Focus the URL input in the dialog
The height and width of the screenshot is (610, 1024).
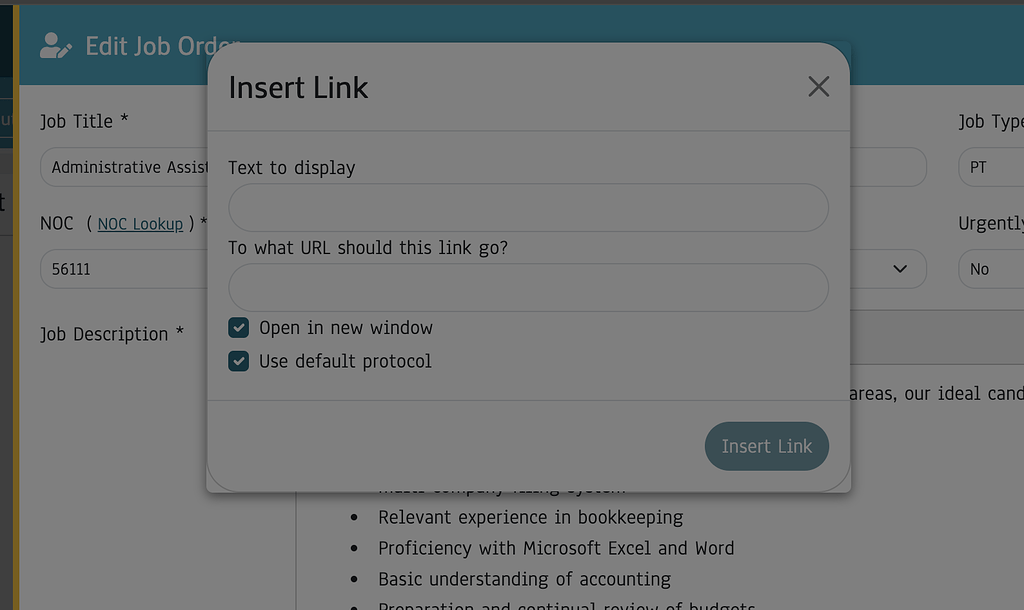coord(528,288)
